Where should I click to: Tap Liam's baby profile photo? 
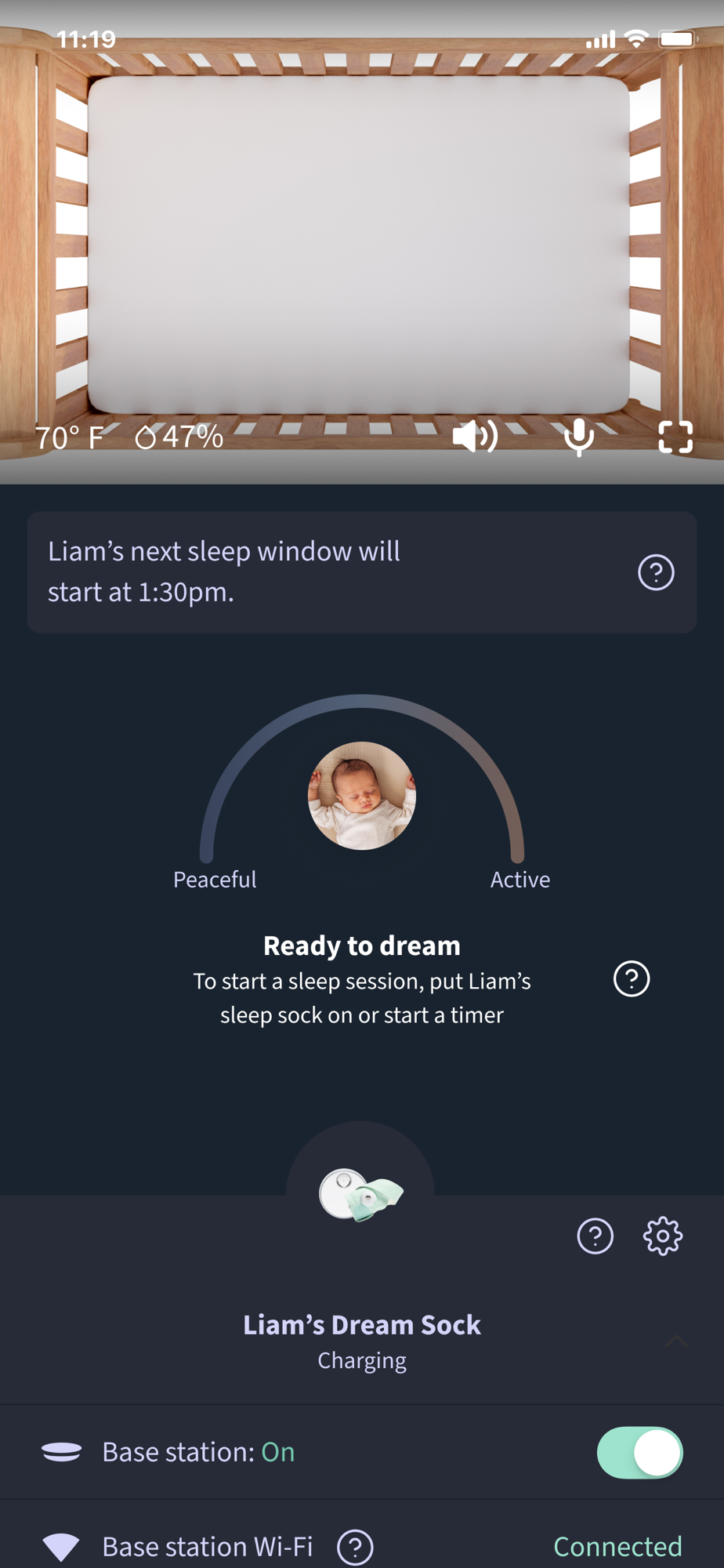click(x=362, y=796)
